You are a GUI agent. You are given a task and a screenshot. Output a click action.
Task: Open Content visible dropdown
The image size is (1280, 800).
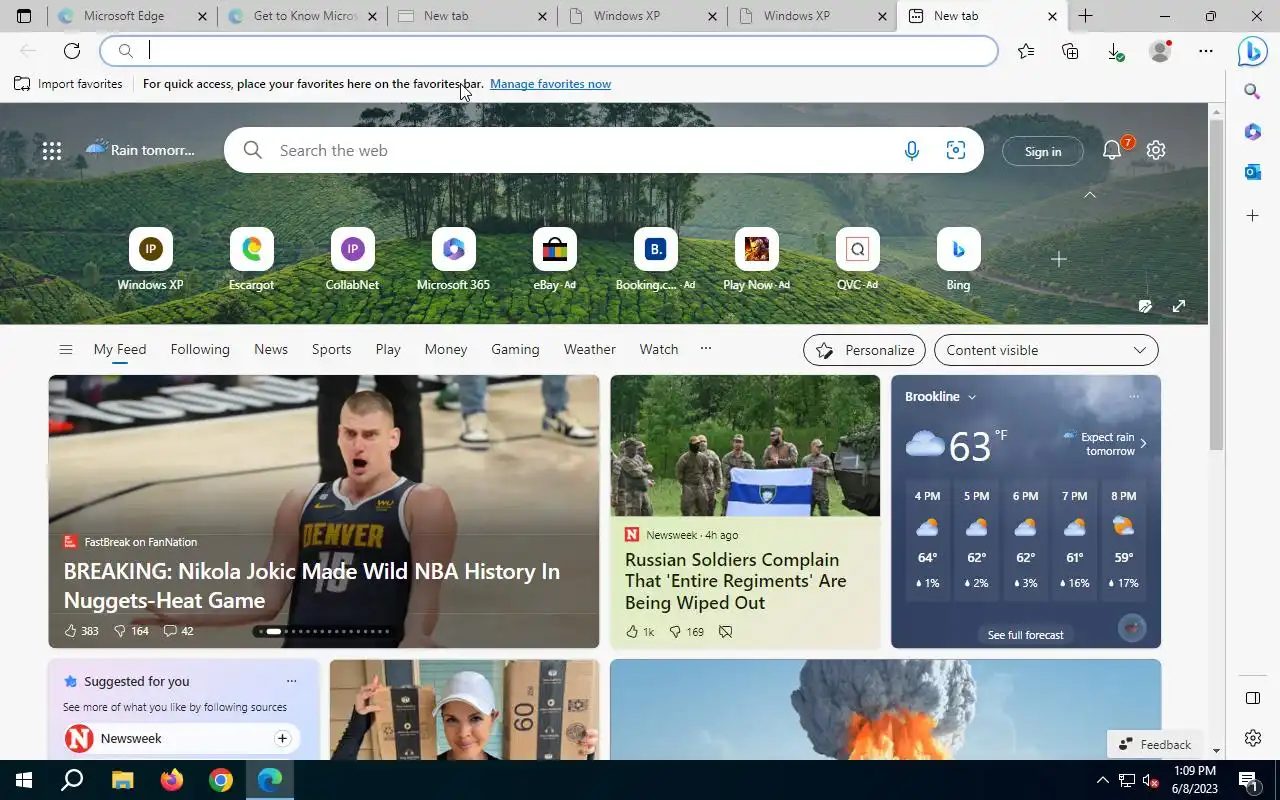pyautogui.click(x=1046, y=350)
